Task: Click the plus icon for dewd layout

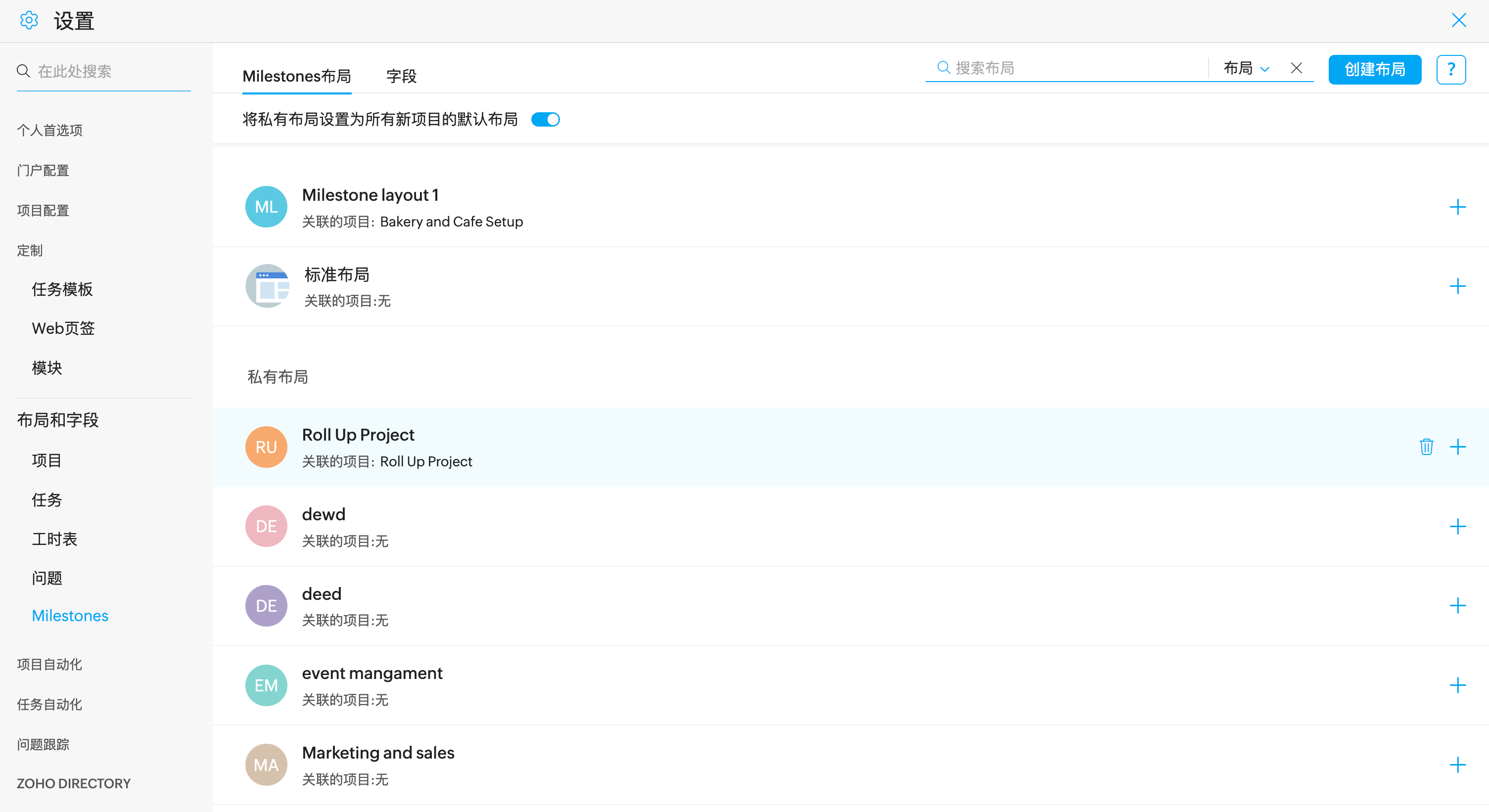Action: tap(1457, 527)
